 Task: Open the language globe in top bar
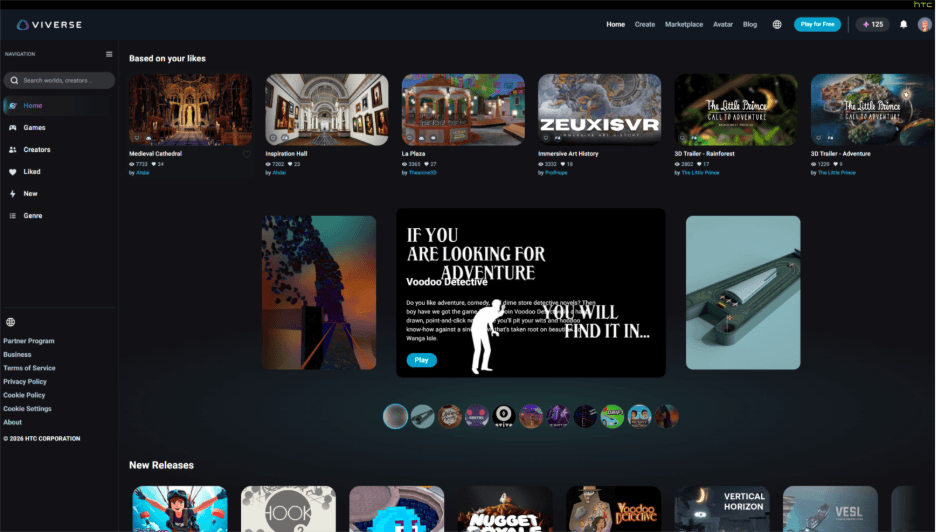[x=777, y=24]
